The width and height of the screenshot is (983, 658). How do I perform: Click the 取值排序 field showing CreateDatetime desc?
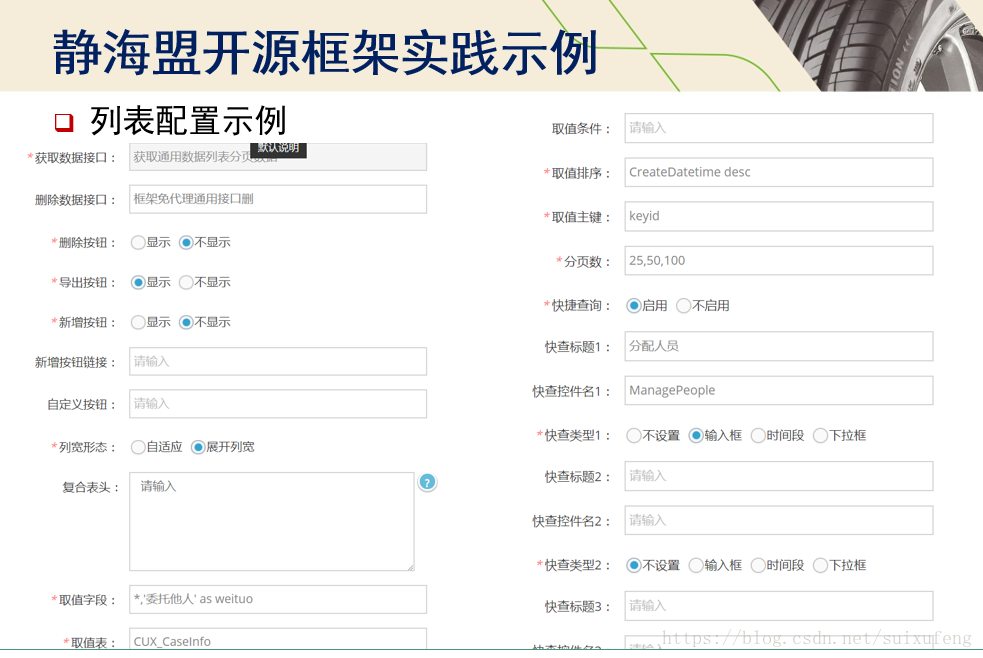tap(779, 172)
